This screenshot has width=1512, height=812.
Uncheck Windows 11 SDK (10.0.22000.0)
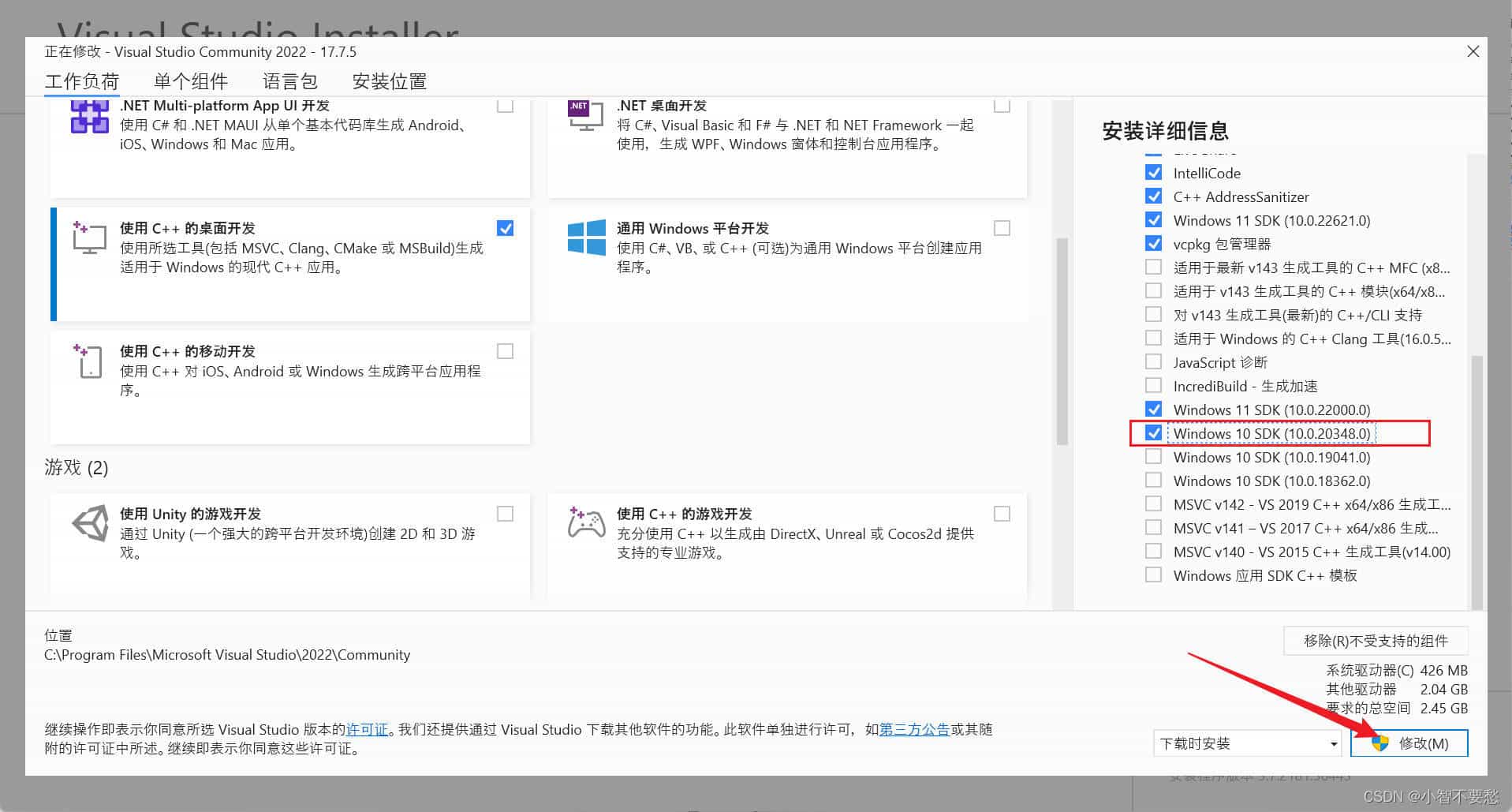click(x=1153, y=409)
